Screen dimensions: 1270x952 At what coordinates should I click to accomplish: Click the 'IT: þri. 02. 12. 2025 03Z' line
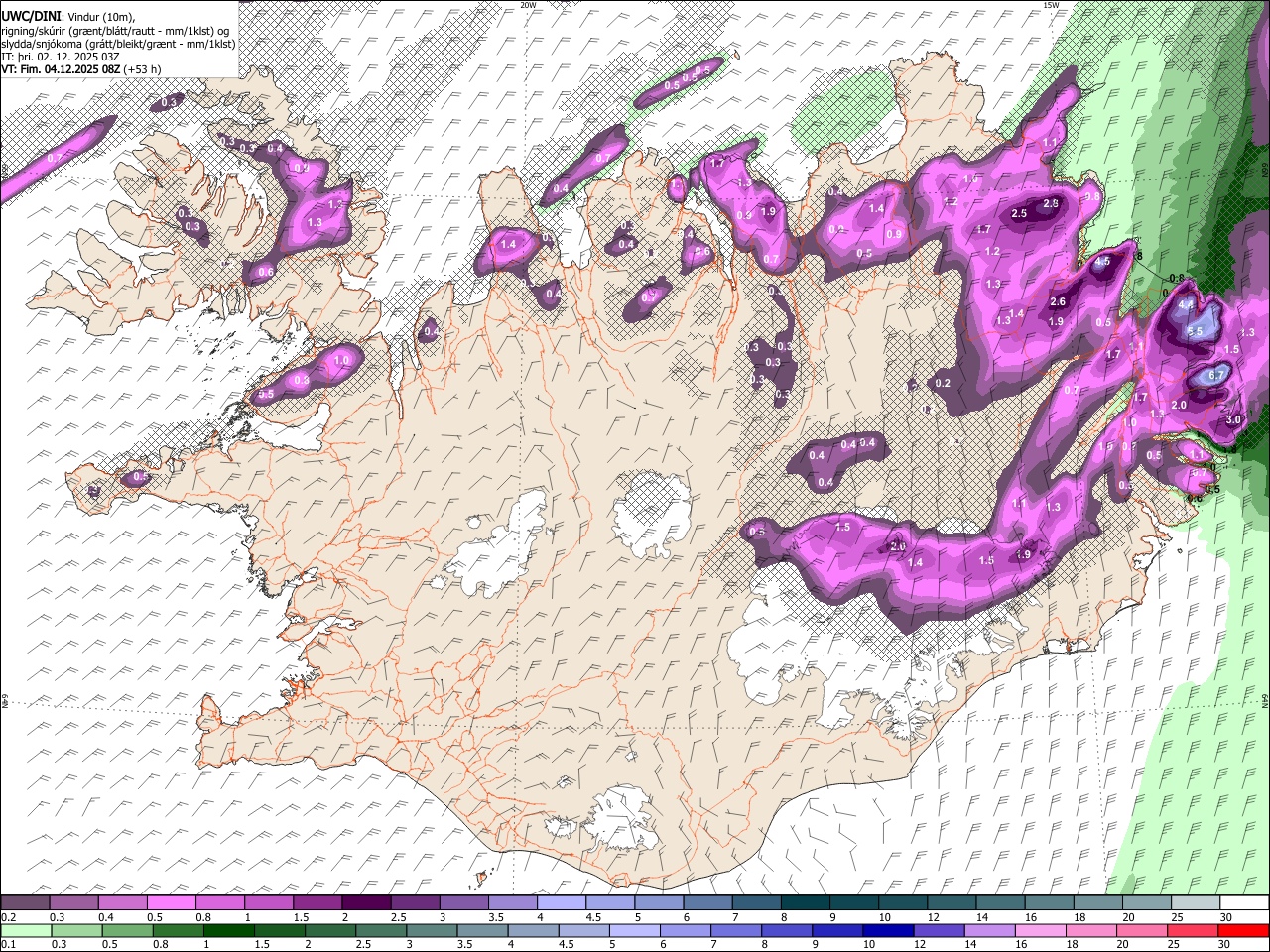pyautogui.click(x=61, y=57)
